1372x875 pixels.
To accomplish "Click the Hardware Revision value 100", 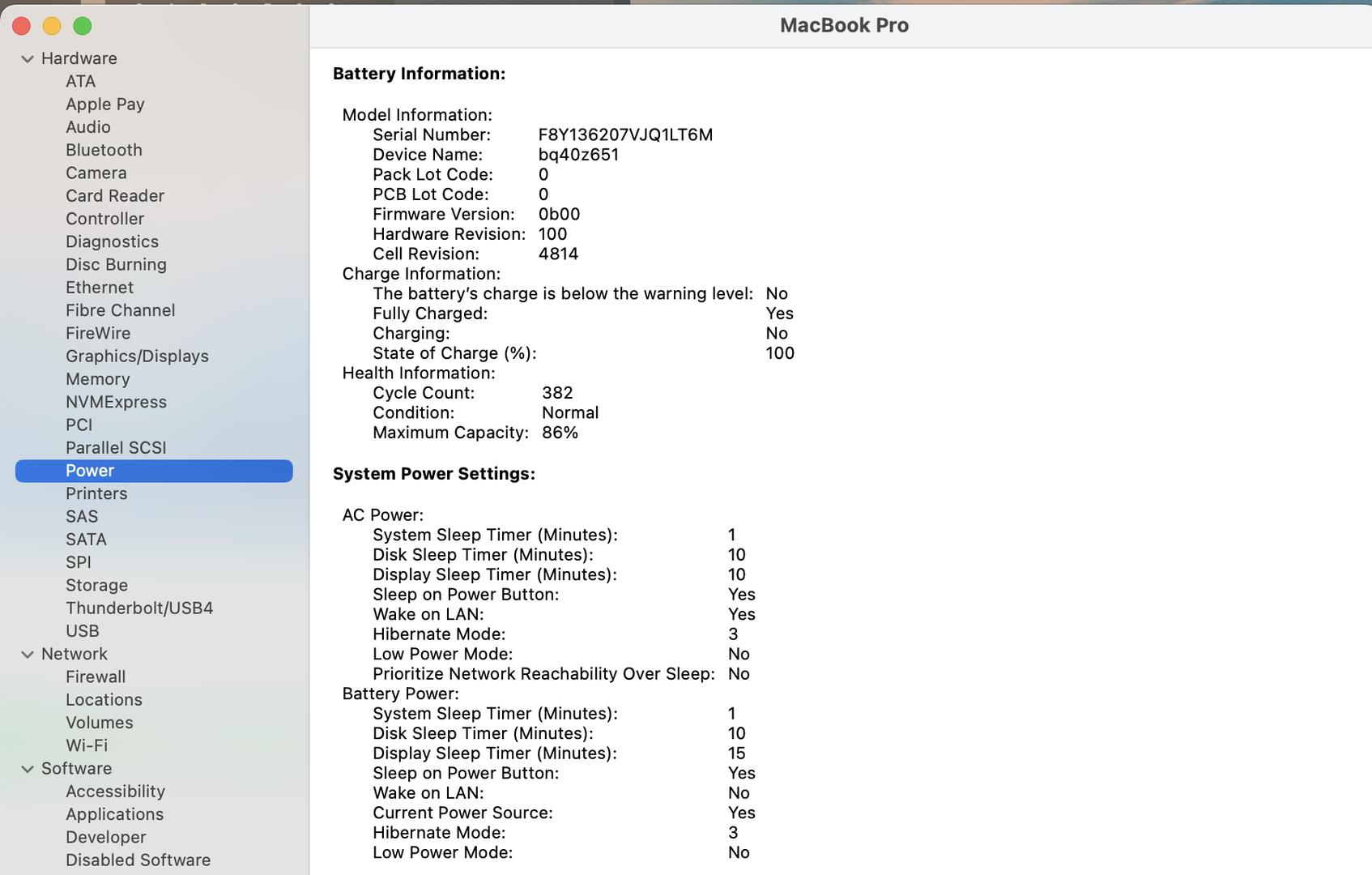I will [x=552, y=234].
